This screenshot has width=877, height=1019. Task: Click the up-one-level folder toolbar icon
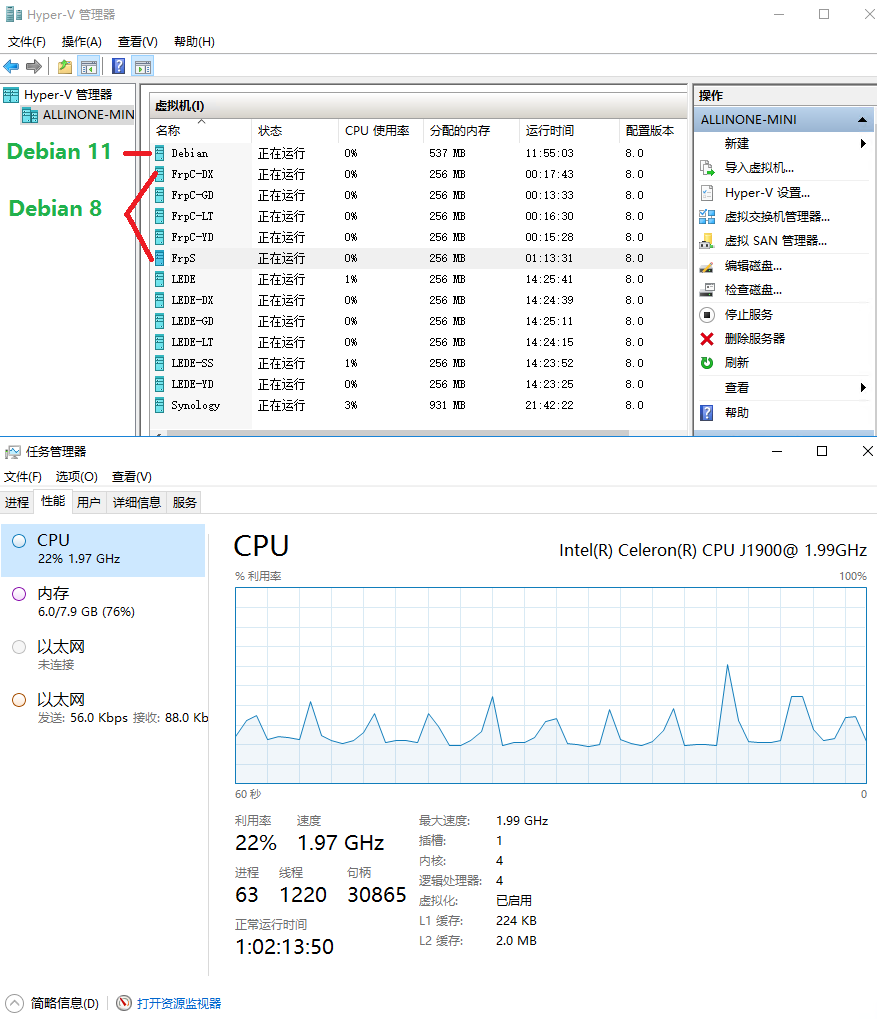coord(65,66)
